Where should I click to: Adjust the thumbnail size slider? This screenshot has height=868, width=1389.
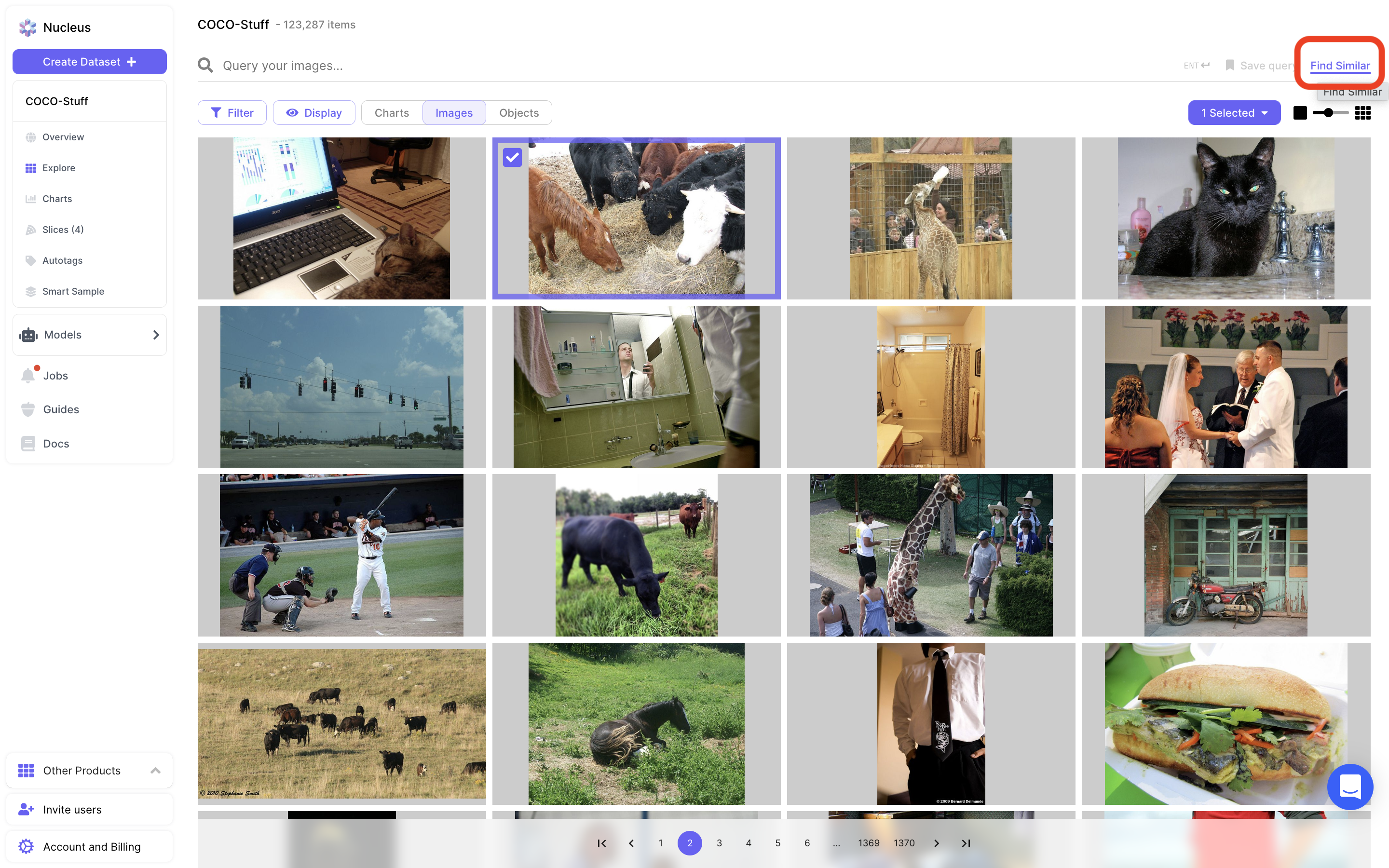point(1328,113)
